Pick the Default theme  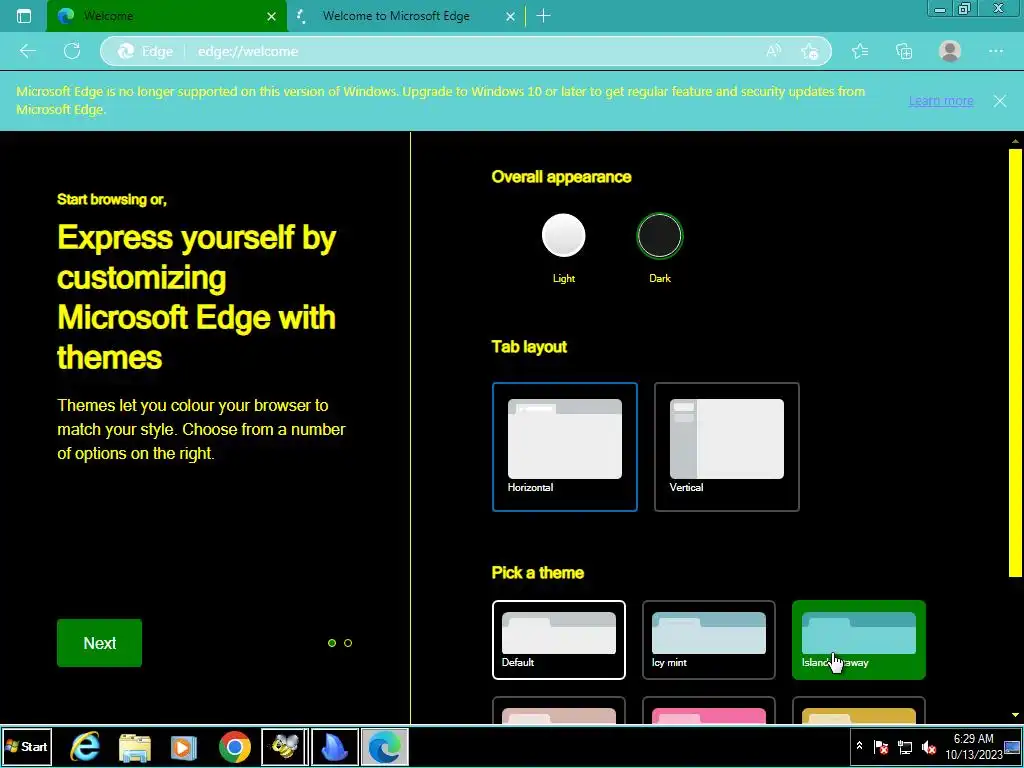(x=559, y=640)
